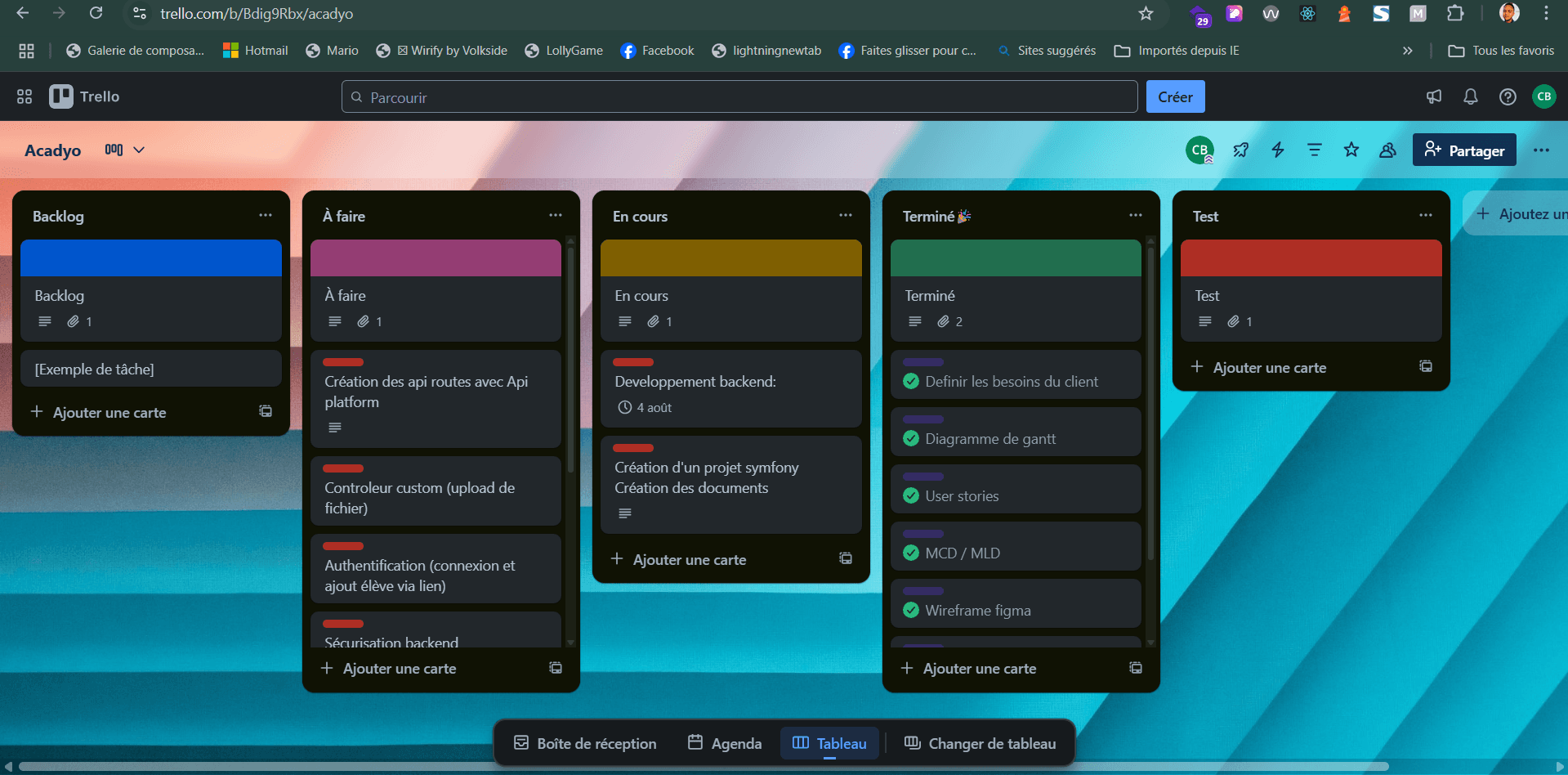Open the Test list actions menu
1568x775 pixels.
(x=1426, y=215)
